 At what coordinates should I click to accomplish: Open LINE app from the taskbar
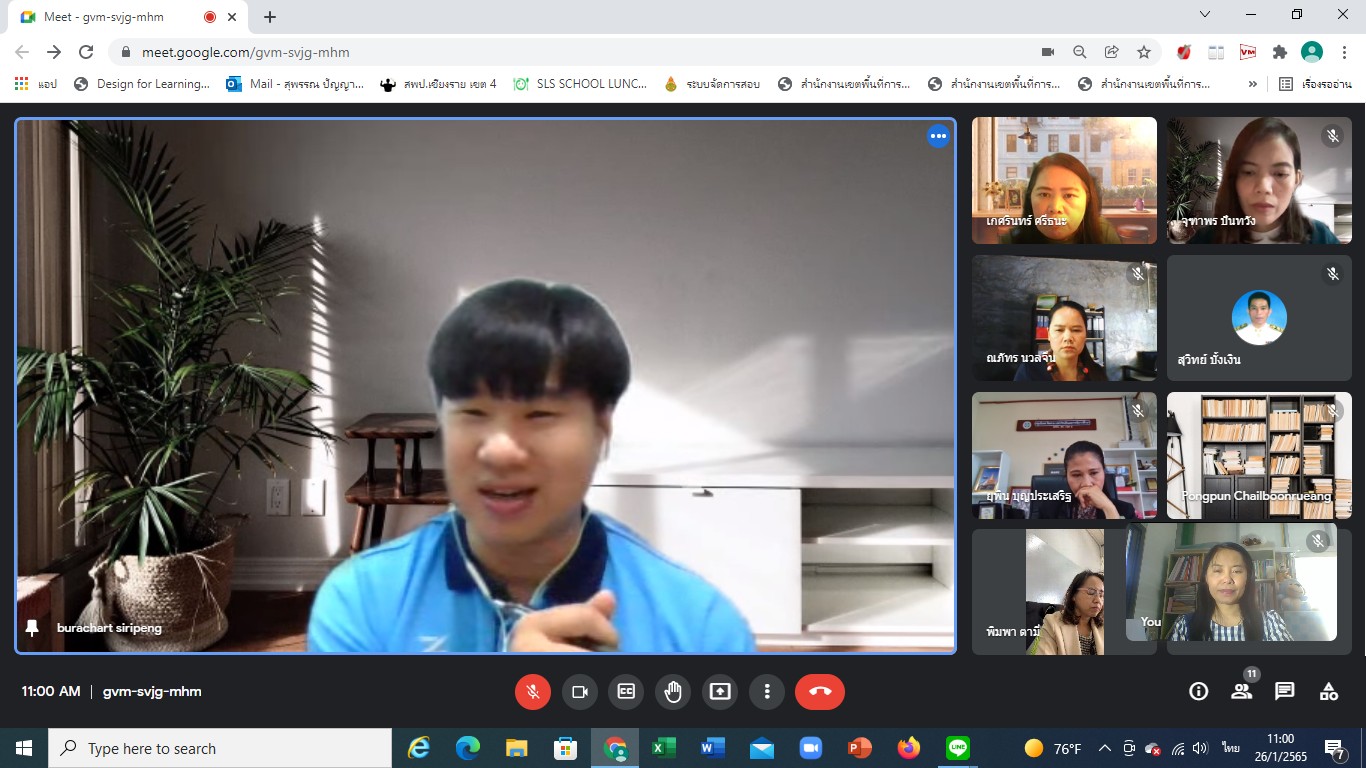(958, 748)
